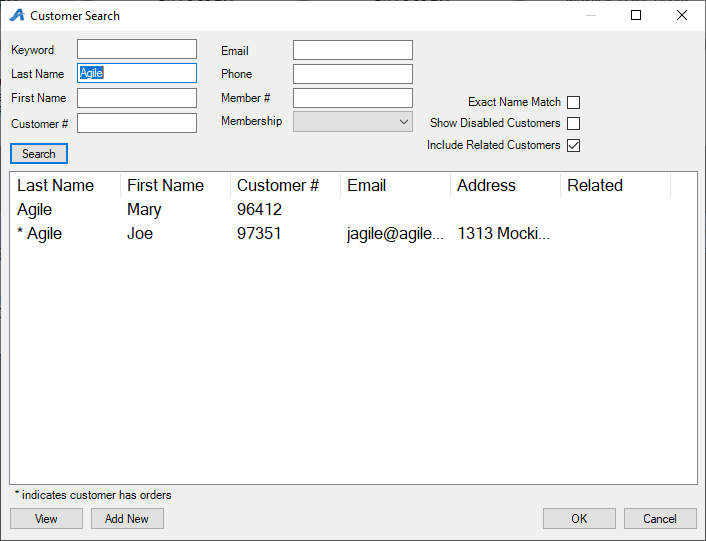Screen dimensions: 706x541
Task: Click the Member # input field
Action: (x=352, y=98)
